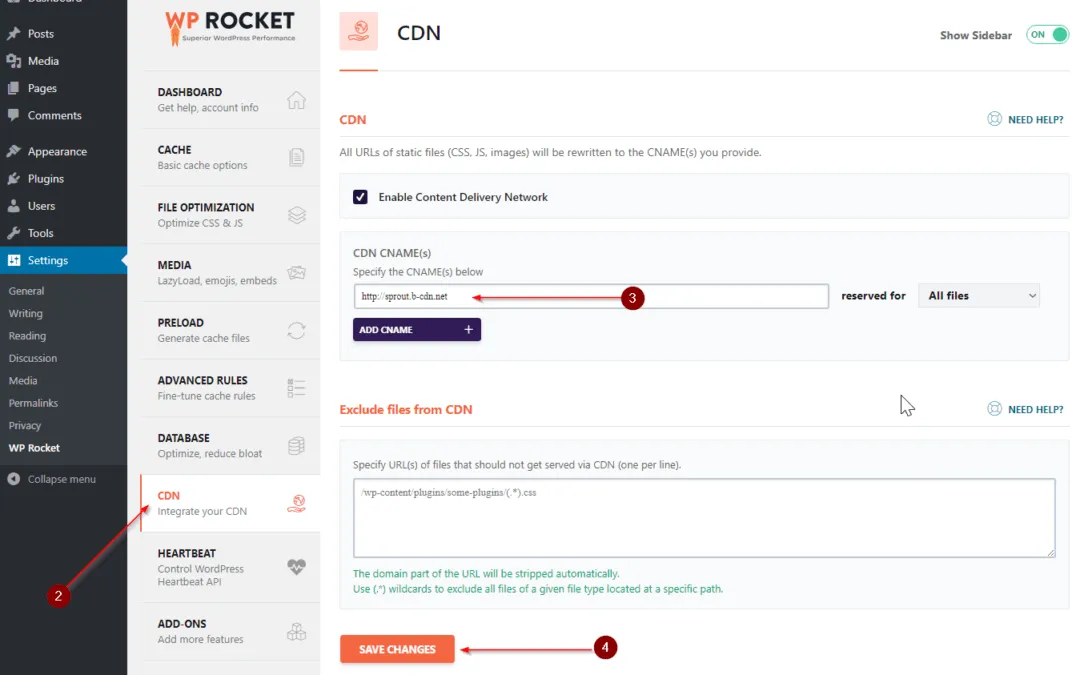The width and height of the screenshot is (1080, 675).
Task: Click NEED HELP next to Exclude files
Action: click(x=1025, y=408)
